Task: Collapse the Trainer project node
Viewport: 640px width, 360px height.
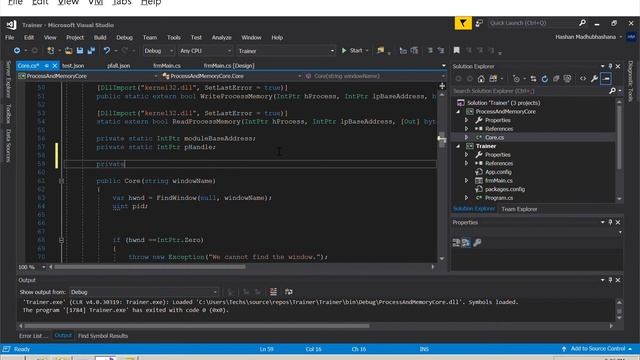Action: point(458,146)
